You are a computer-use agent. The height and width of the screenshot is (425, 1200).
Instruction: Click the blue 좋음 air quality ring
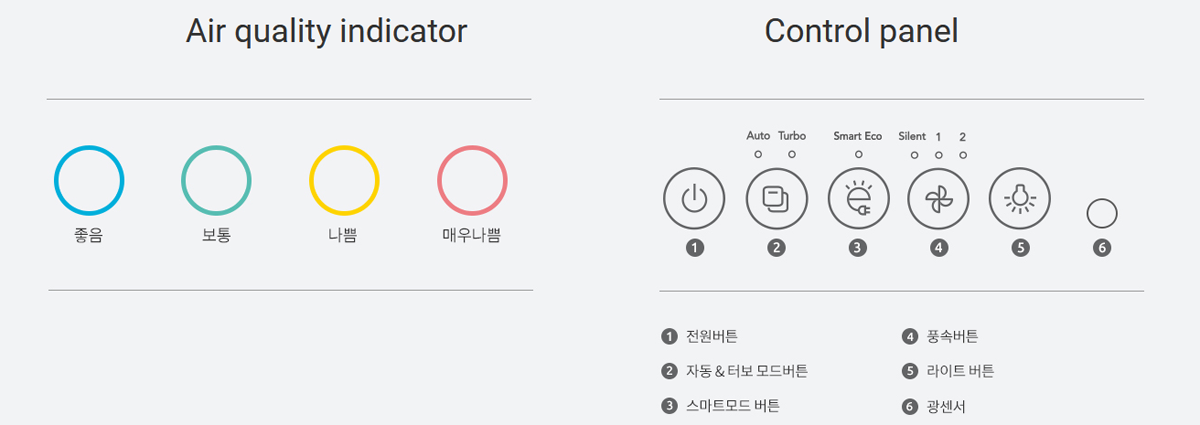(x=89, y=181)
